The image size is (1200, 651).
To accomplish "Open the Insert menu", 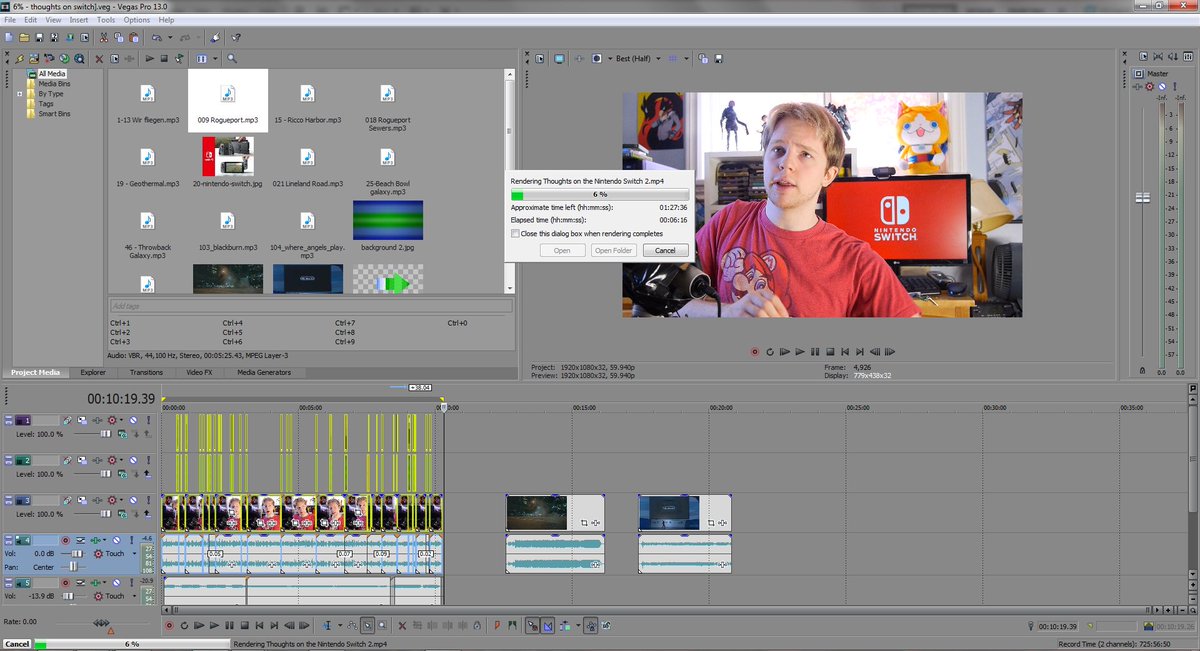I will click(x=78, y=20).
